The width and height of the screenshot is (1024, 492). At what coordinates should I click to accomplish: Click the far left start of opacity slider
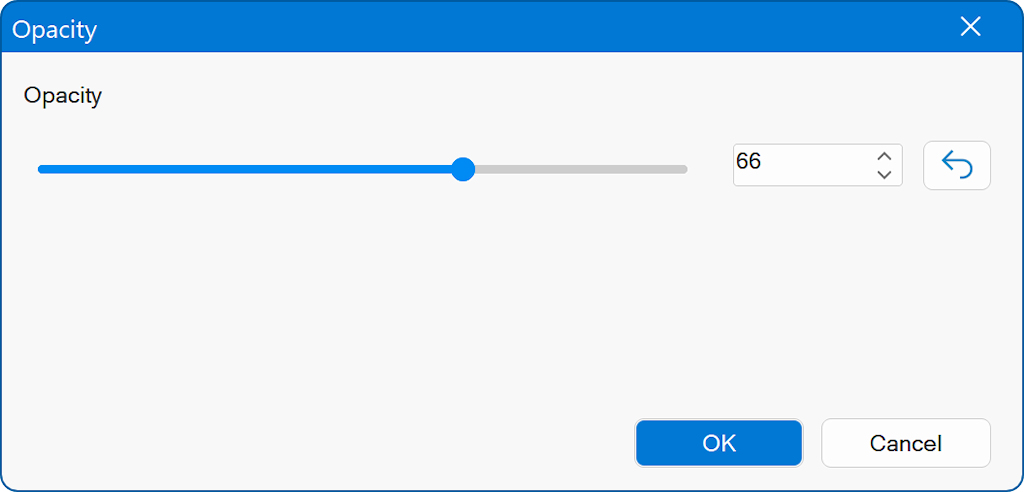tap(40, 169)
